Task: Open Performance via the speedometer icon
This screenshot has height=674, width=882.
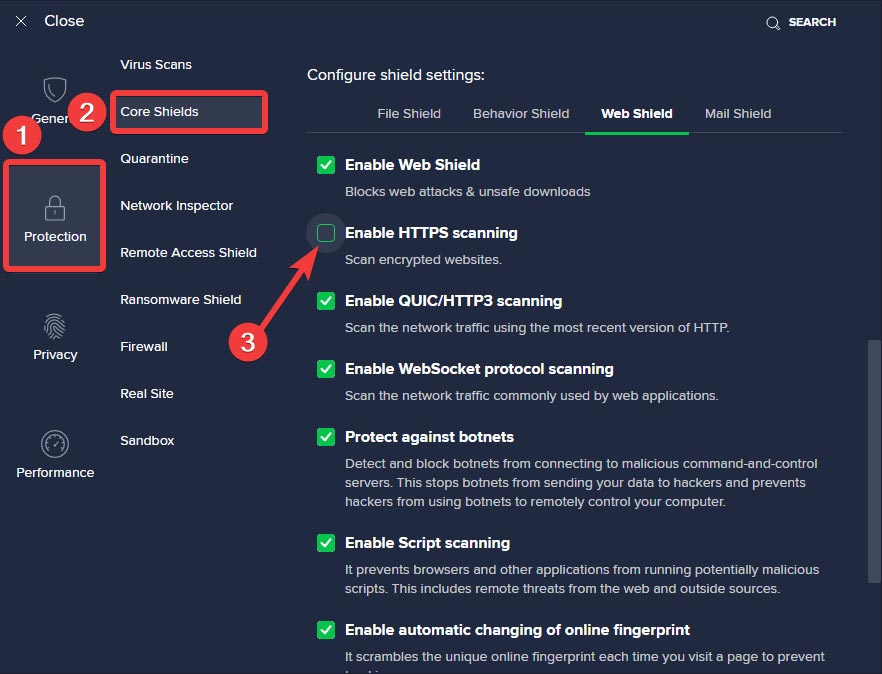Action: click(x=54, y=445)
